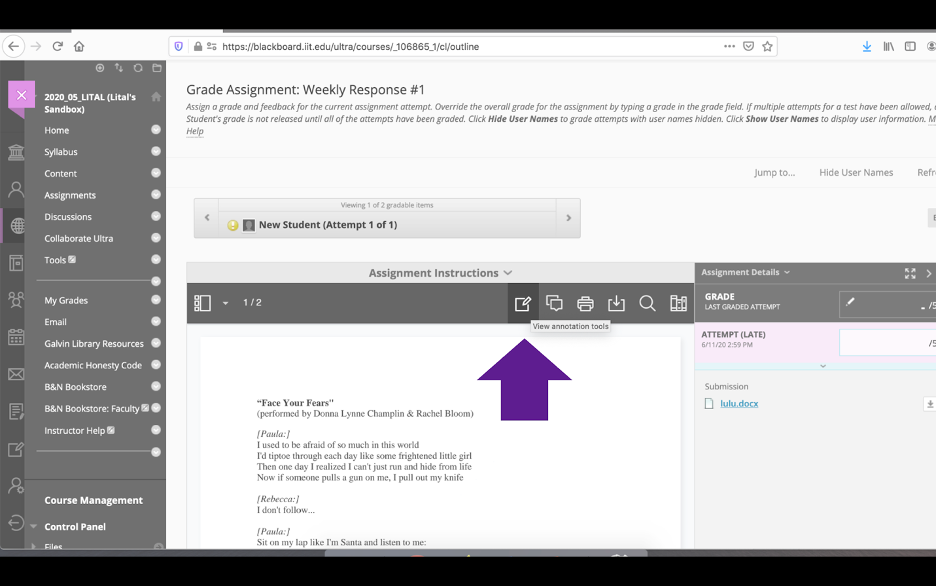Open sidebar view options dropdown arrow
Screen dimensions: 936x586
pyautogui.click(x=226, y=303)
